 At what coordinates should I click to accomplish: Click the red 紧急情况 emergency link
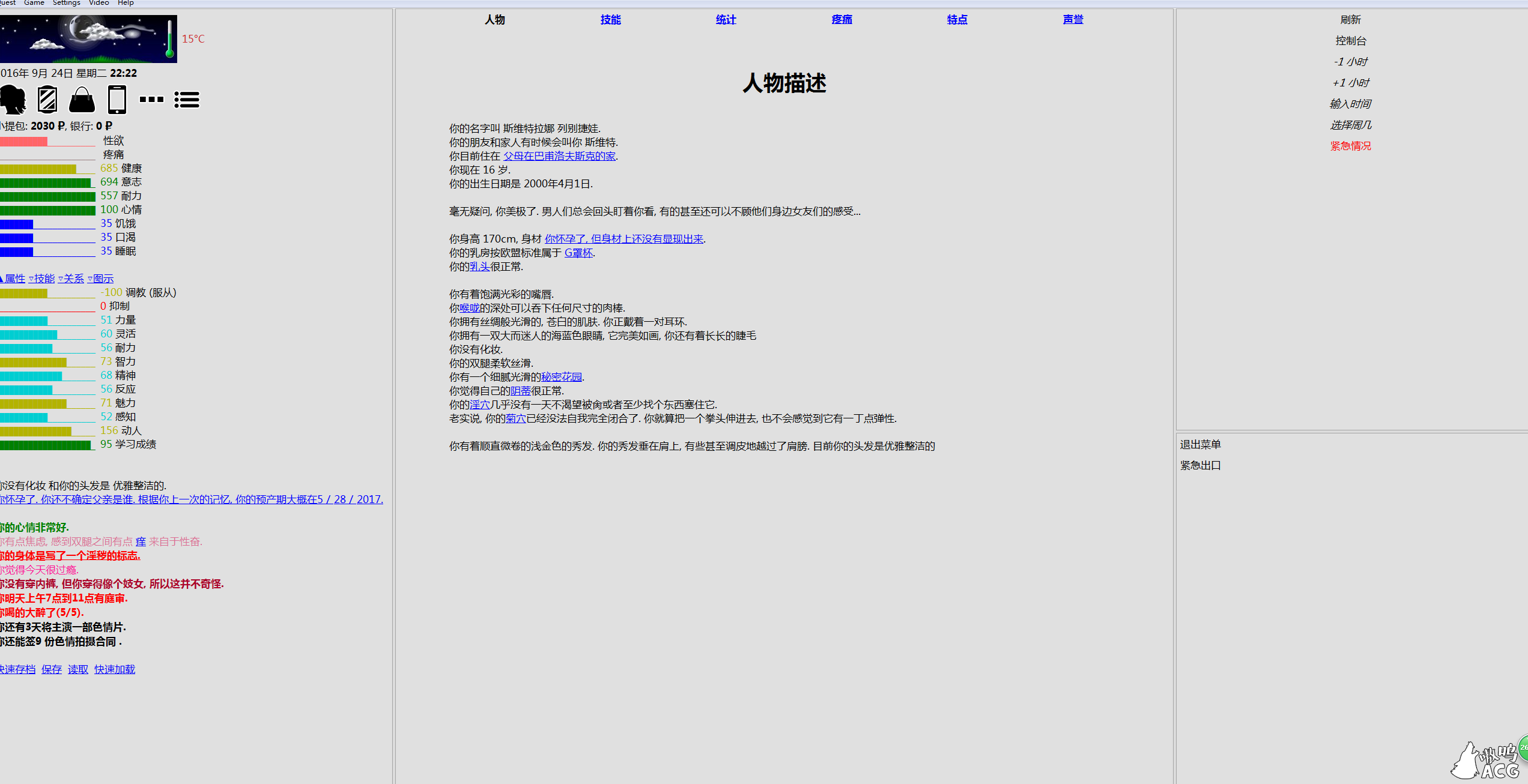tap(1350, 146)
